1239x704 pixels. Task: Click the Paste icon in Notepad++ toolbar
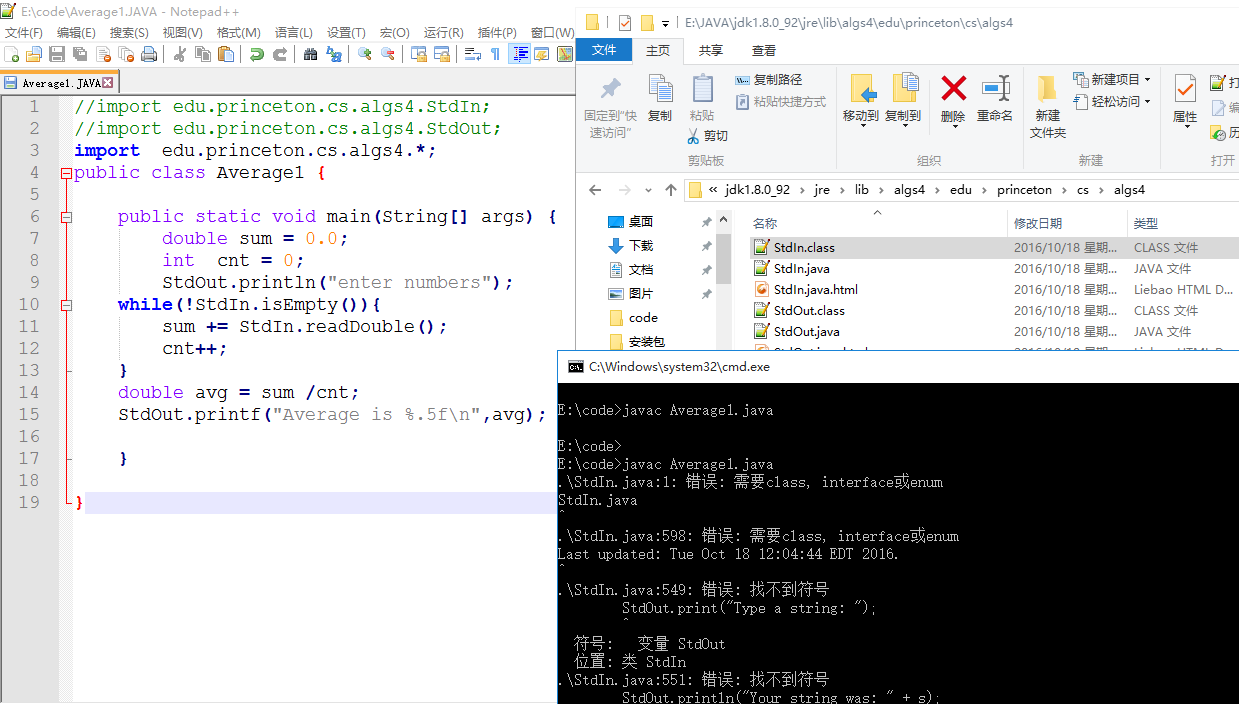point(226,54)
